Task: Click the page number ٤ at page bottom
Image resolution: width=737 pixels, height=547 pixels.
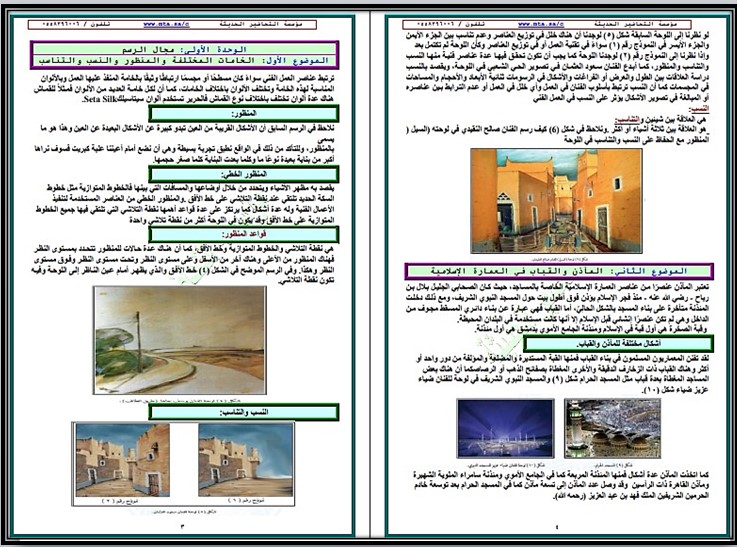Action: [557, 527]
